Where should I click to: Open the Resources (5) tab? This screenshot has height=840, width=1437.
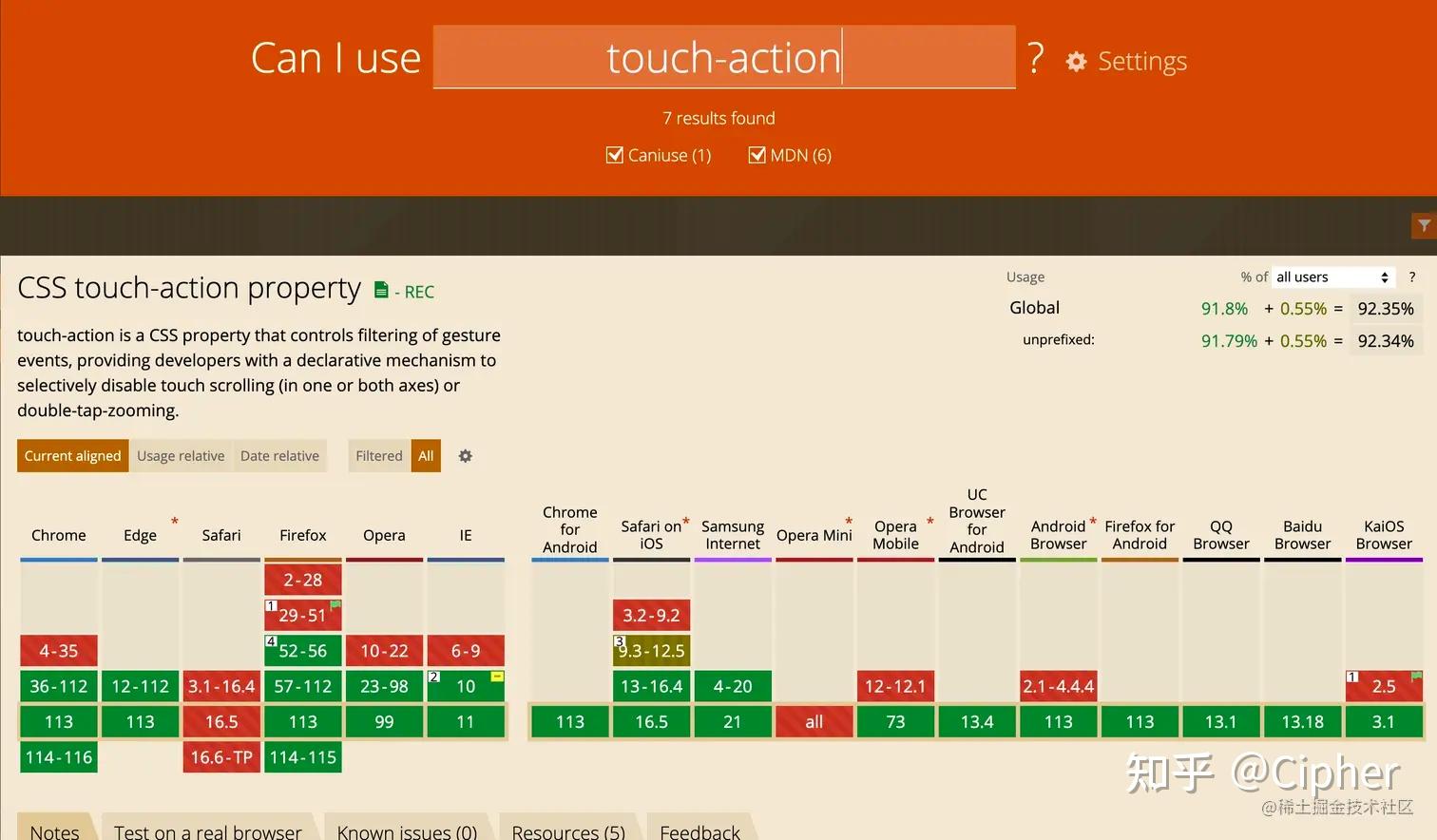[567, 830]
